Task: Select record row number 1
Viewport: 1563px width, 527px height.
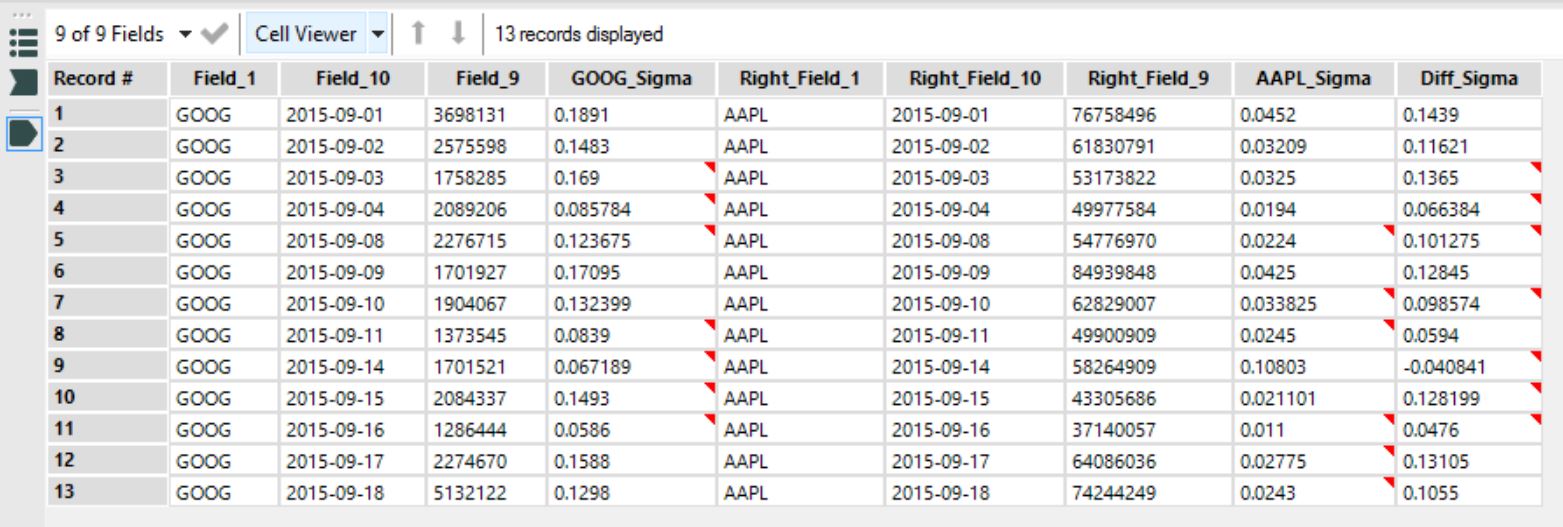Action: click(107, 115)
